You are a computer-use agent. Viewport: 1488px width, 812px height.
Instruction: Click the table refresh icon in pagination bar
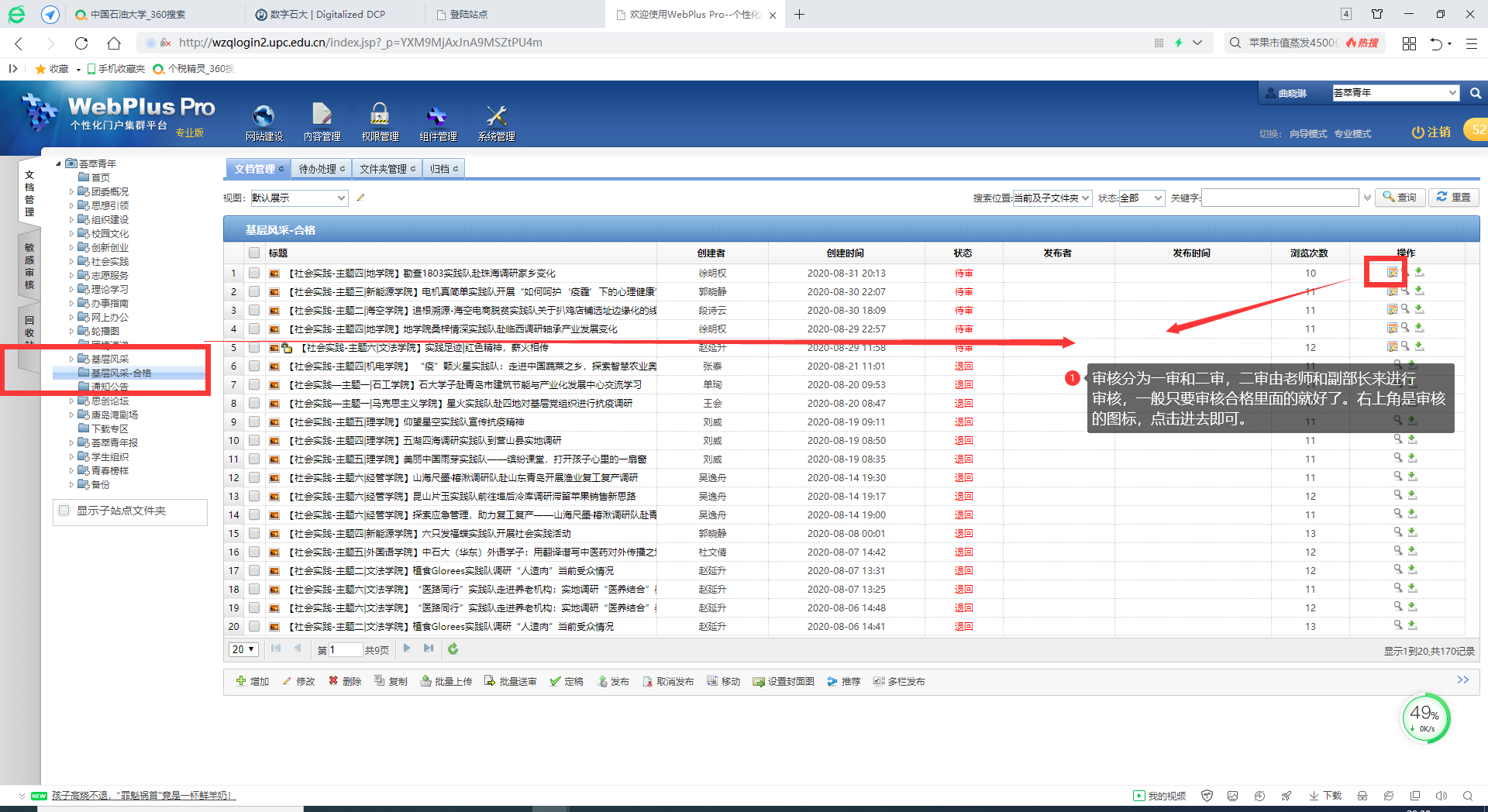453,649
